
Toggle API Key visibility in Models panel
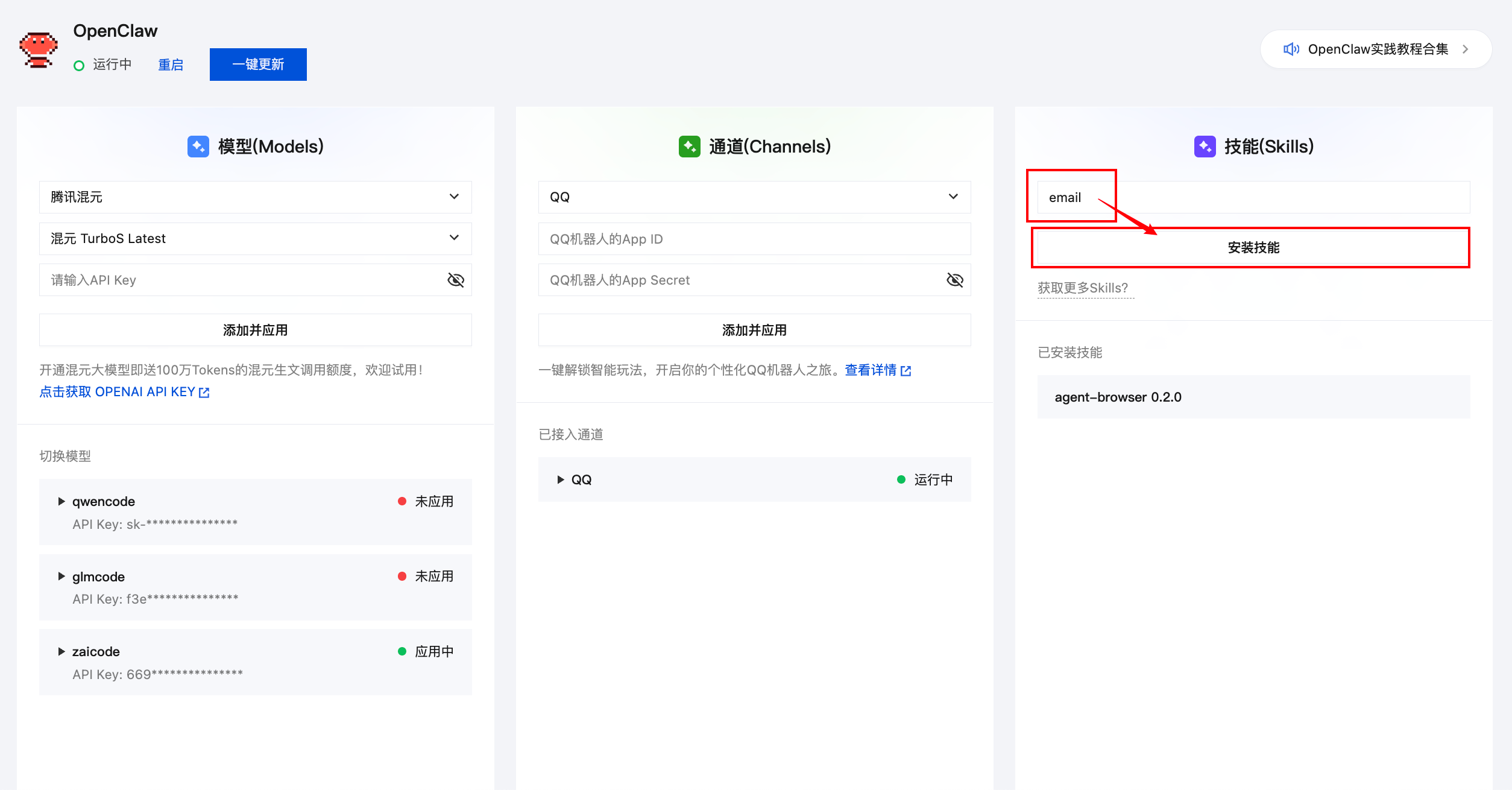coord(456,279)
